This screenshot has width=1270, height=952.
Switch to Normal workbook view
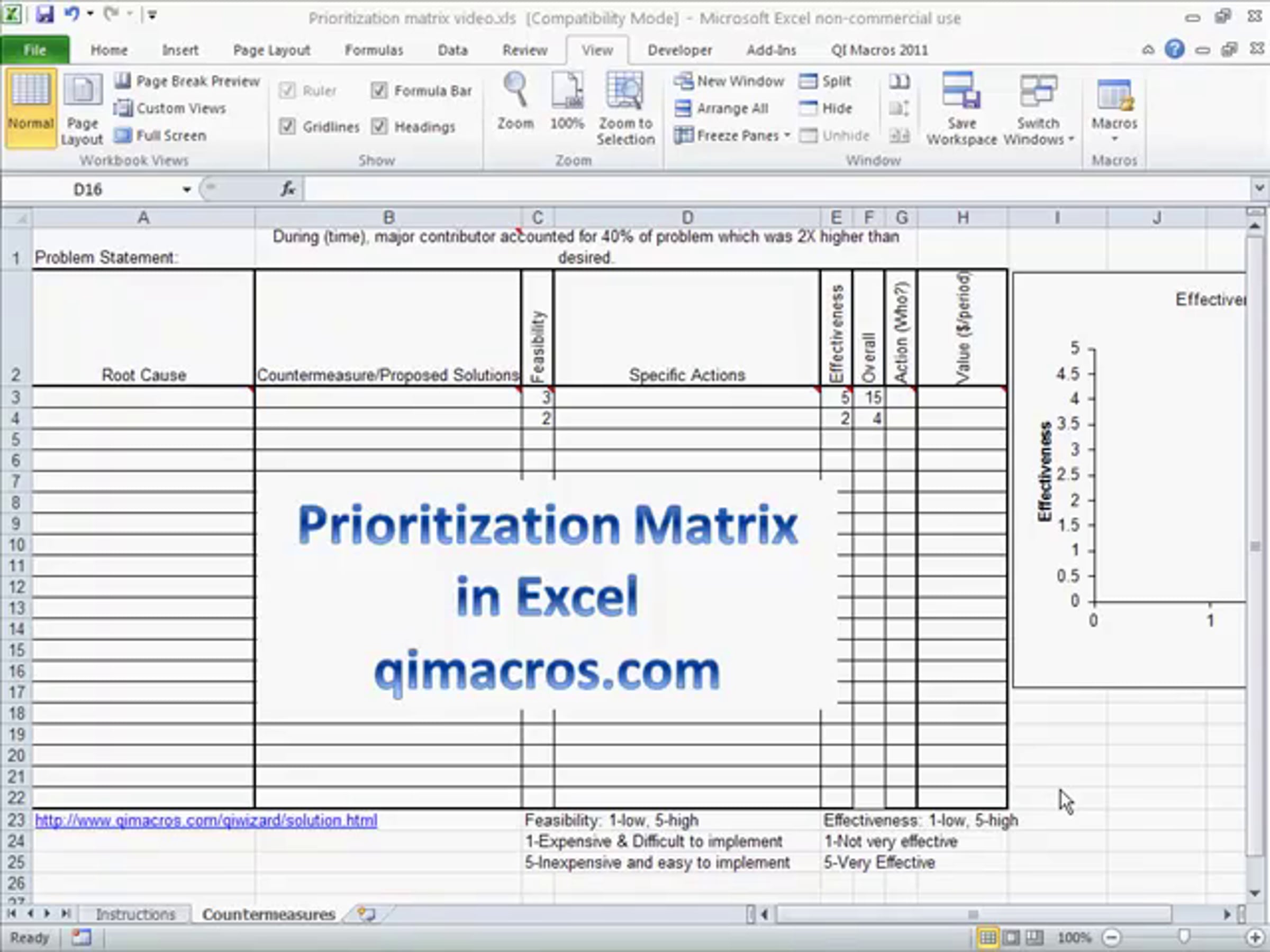[31, 108]
